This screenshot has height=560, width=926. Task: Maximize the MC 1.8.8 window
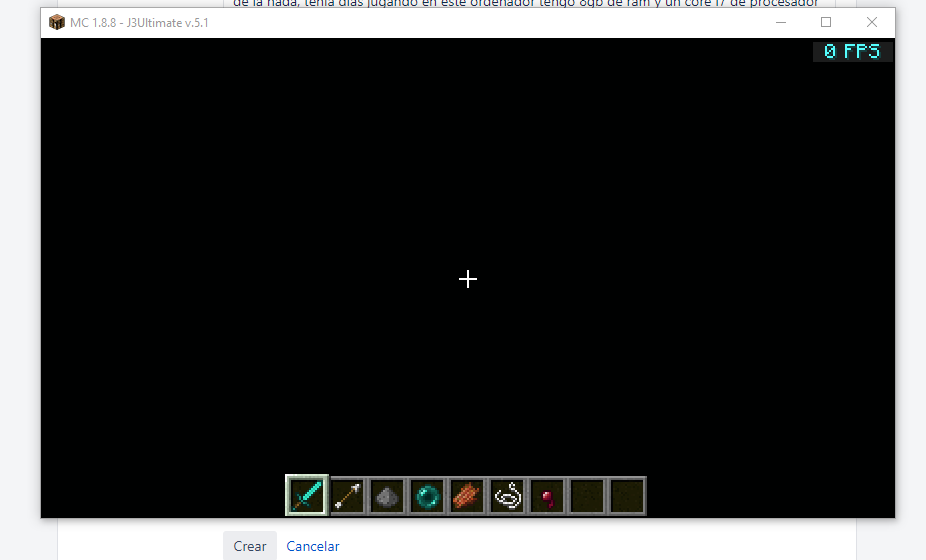826,22
